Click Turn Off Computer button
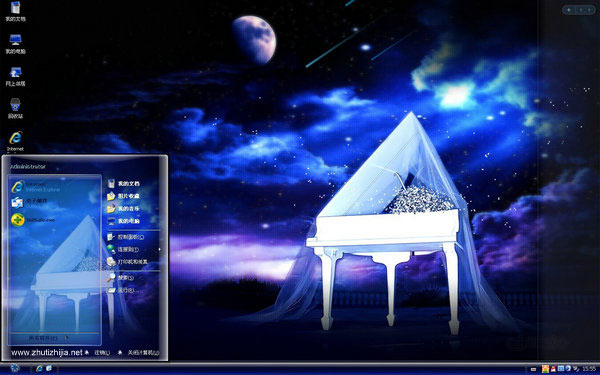The image size is (600, 375). [139, 352]
